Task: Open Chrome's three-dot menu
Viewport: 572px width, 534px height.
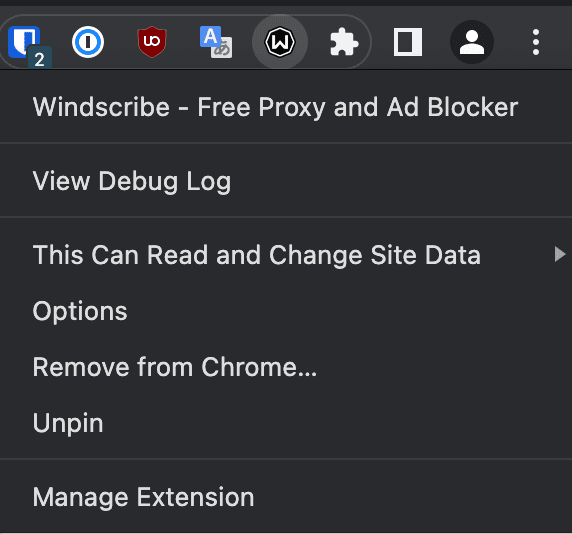Action: (536, 42)
